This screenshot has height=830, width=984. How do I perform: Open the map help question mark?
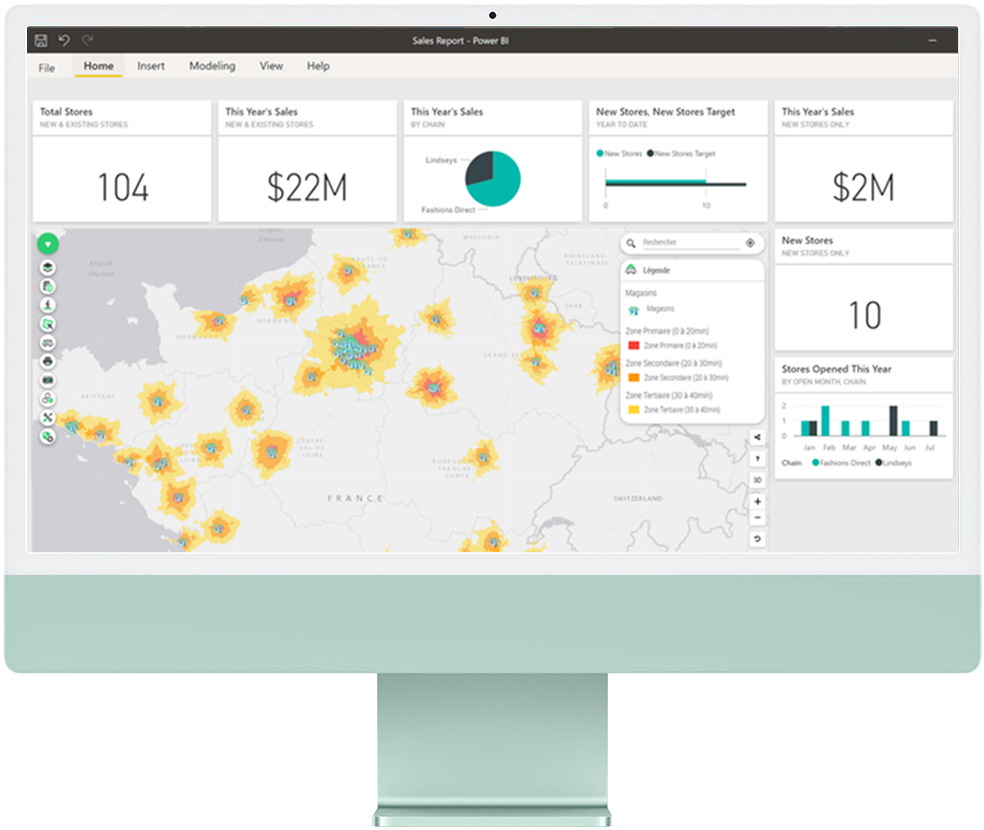[757, 458]
